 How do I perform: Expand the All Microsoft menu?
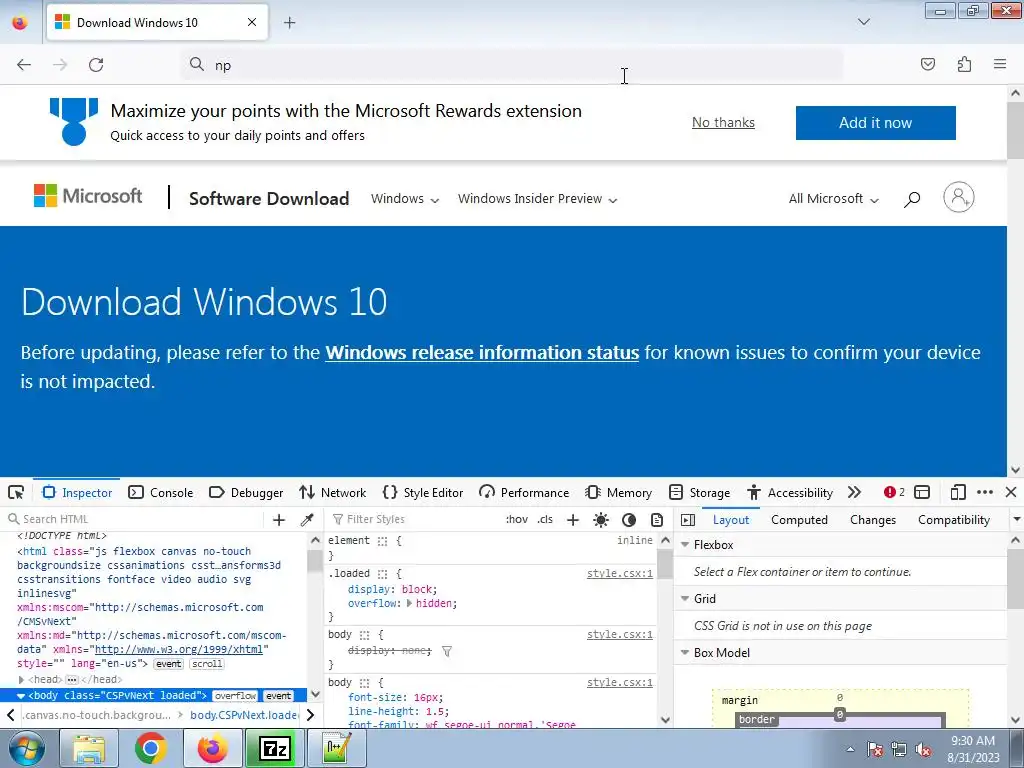point(833,199)
